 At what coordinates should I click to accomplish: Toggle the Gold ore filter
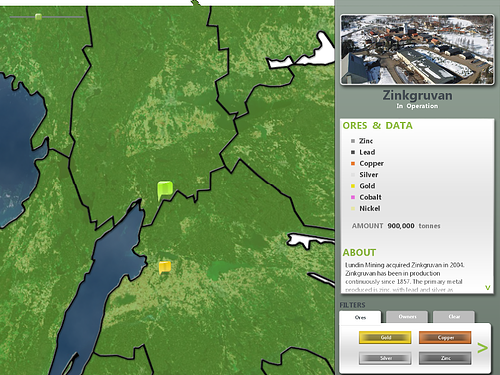point(385,337)
